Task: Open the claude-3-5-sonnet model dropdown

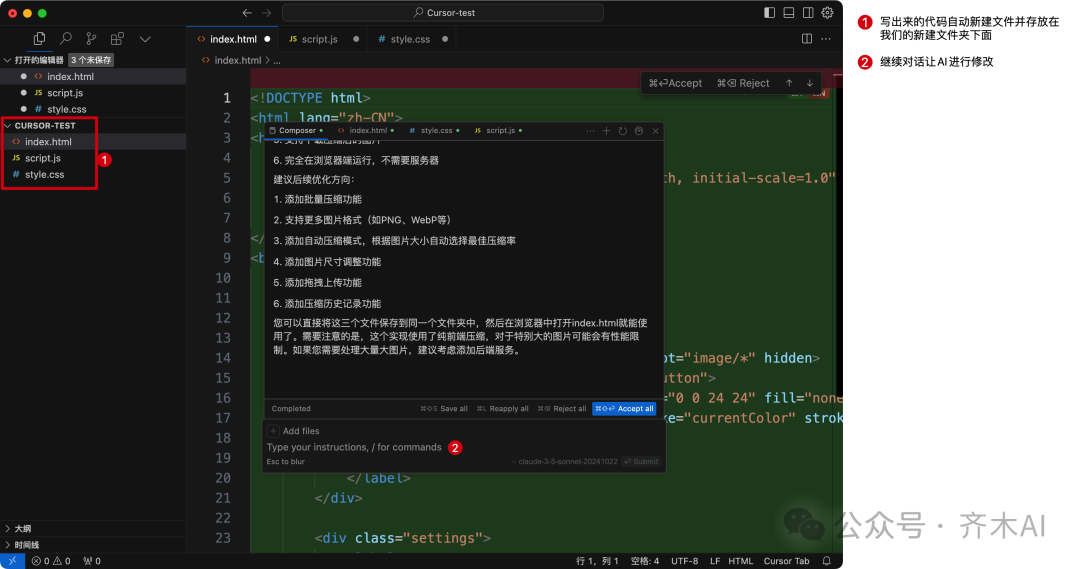Action: click(x=564, y=462)
